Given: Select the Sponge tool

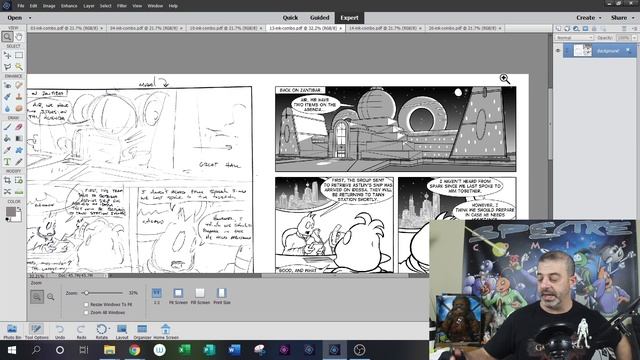Looking at the screenshot, I should pos(19,108).
